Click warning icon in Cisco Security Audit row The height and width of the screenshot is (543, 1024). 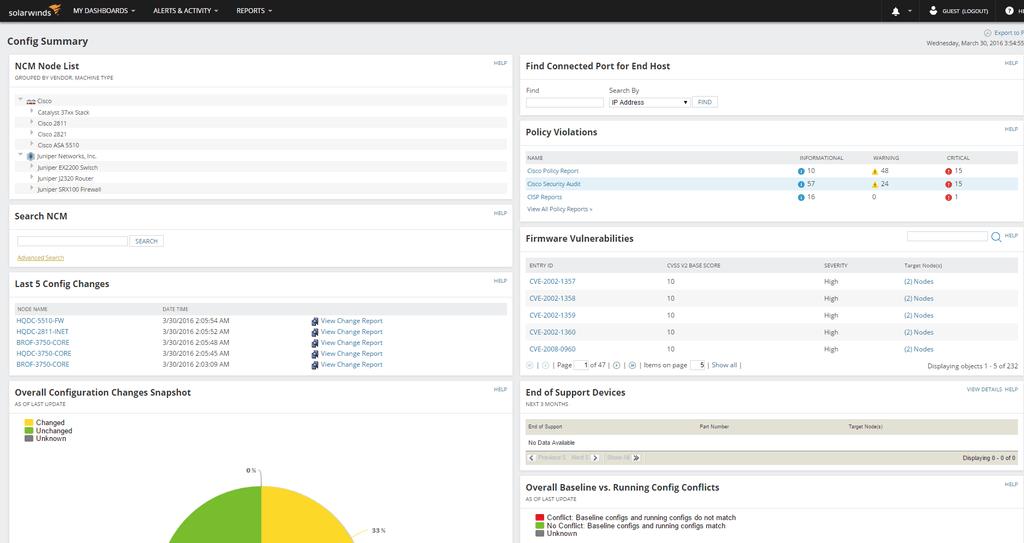[x=875, y=184]
